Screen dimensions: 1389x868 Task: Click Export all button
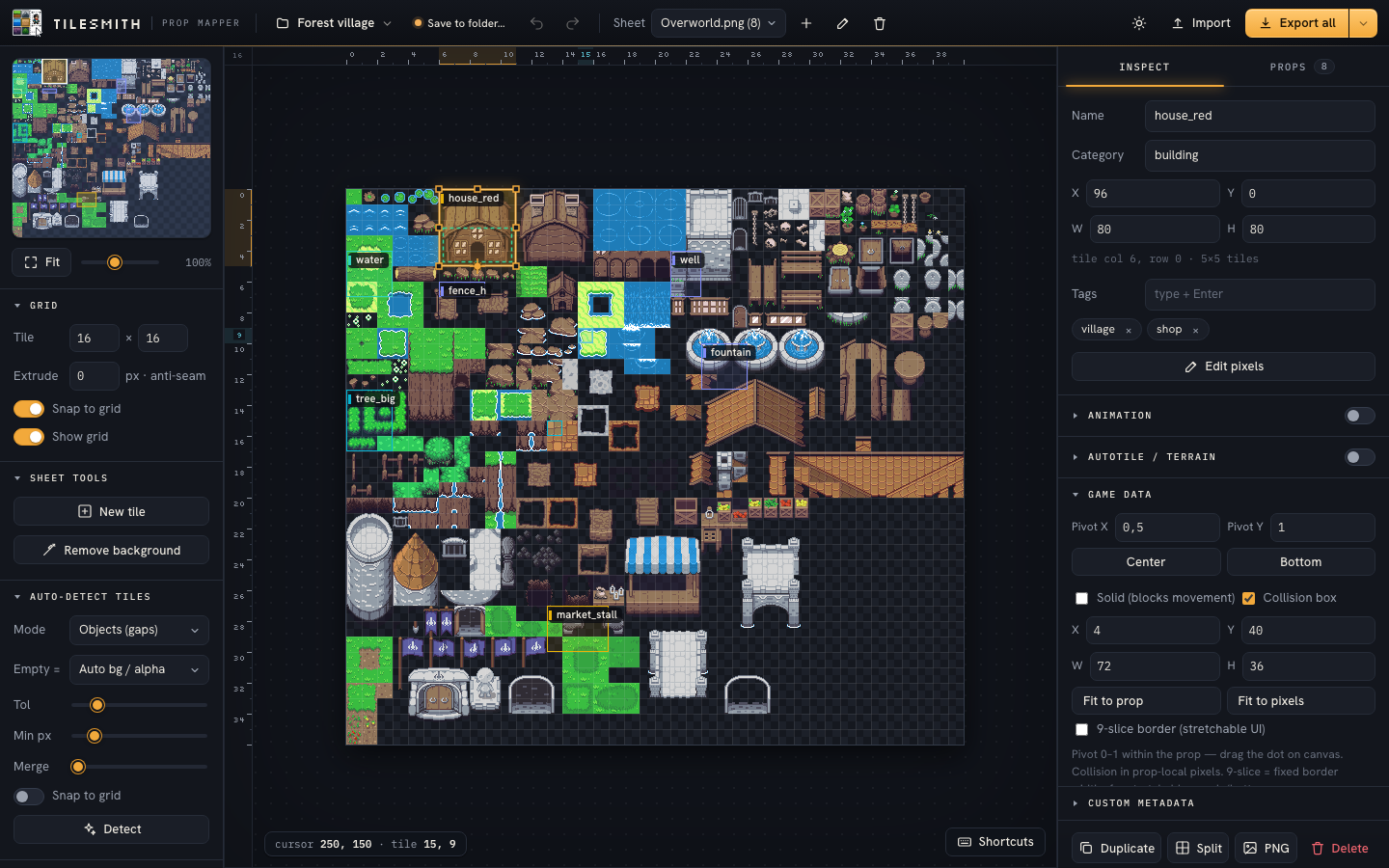point(1297,23)
